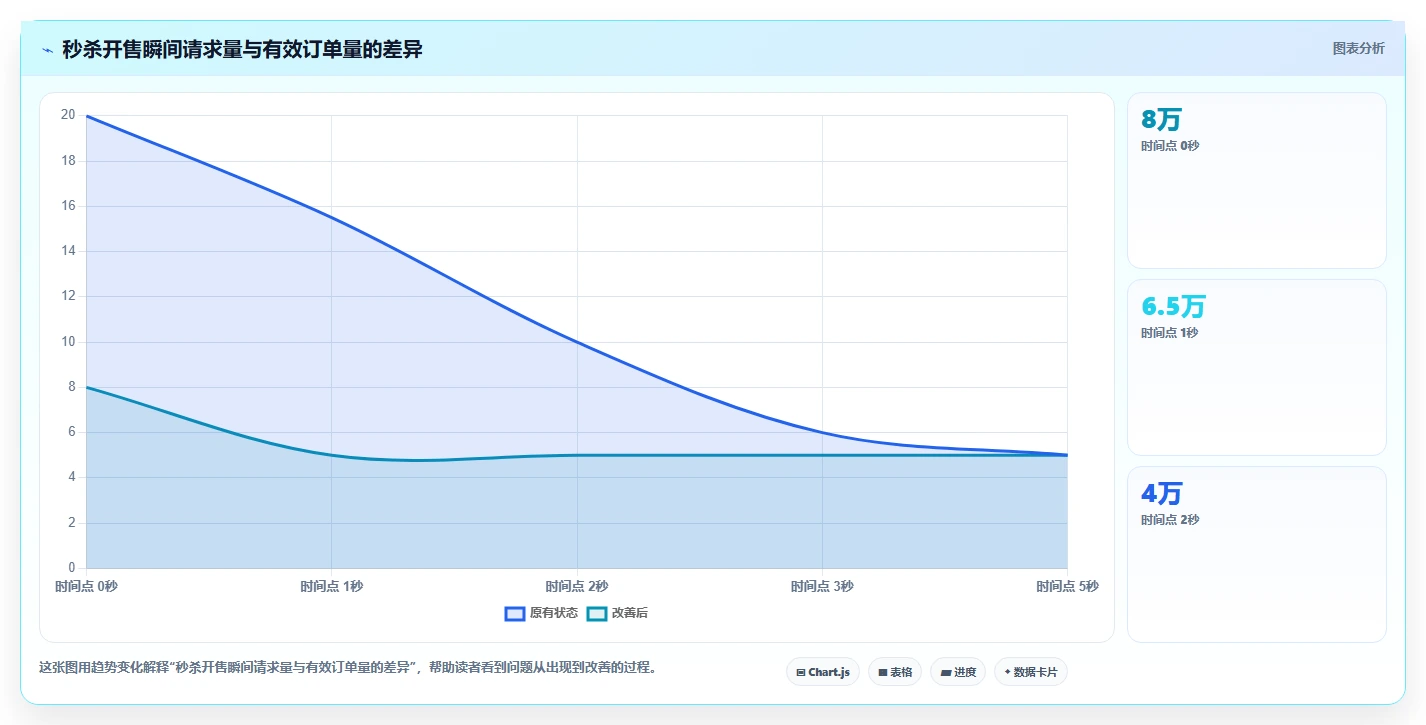Toggle the 原有状态 legend item
Screen dimensions: 1426x725
[541, 613]
